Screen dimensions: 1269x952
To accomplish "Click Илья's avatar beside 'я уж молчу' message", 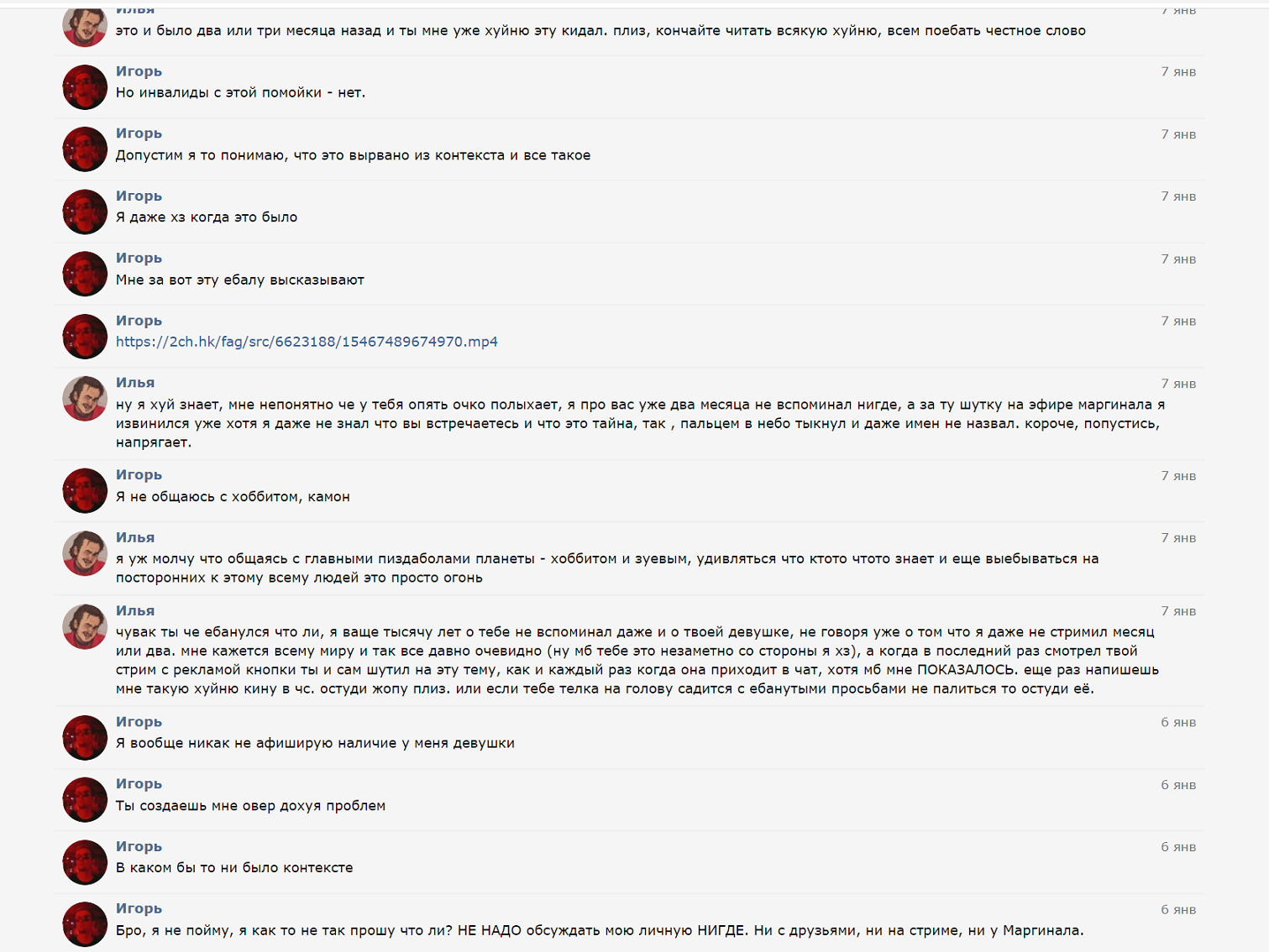I will coord(85,553).
